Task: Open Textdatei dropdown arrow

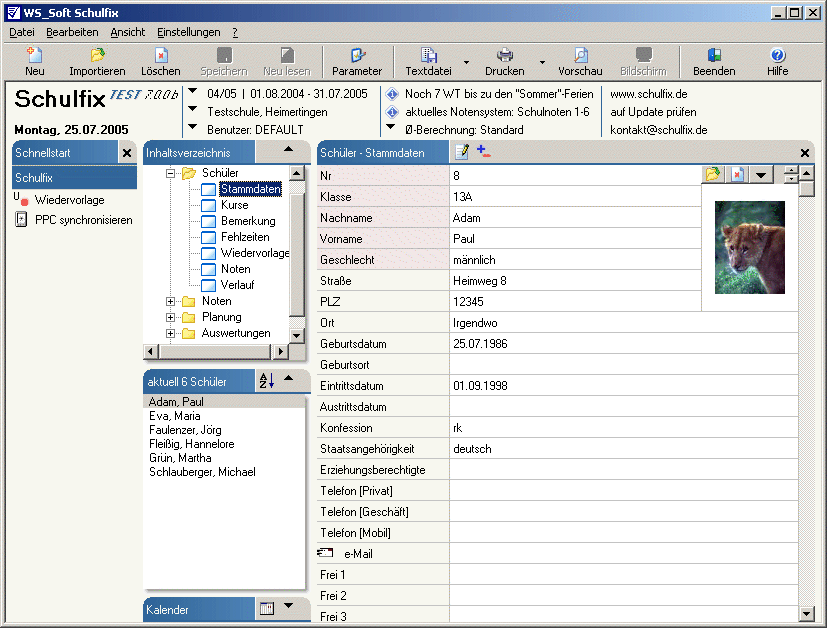Action: tap(466, 62)
